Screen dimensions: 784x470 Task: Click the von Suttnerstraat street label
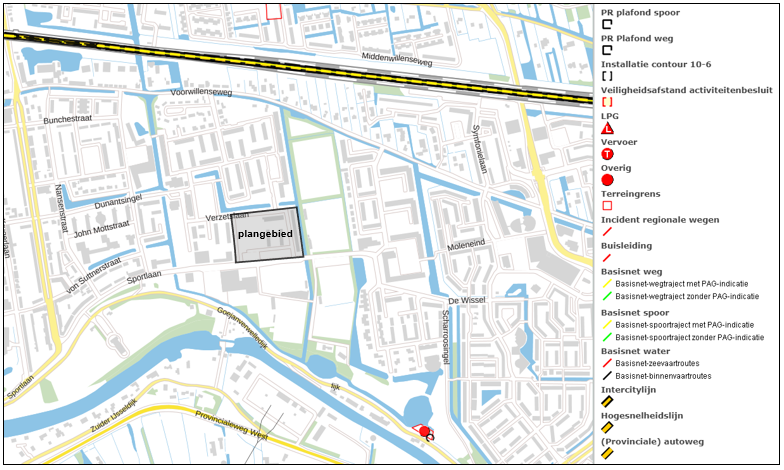coord(94,276)
